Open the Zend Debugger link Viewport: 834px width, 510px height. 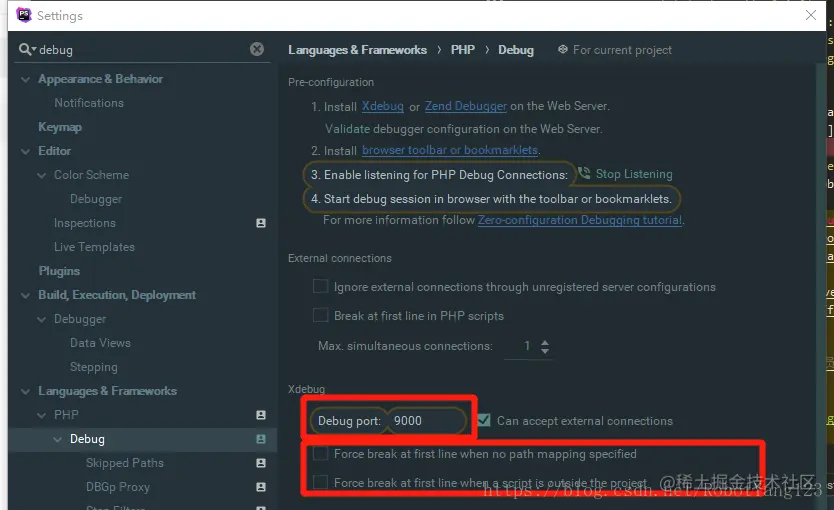tap(465, 106)
